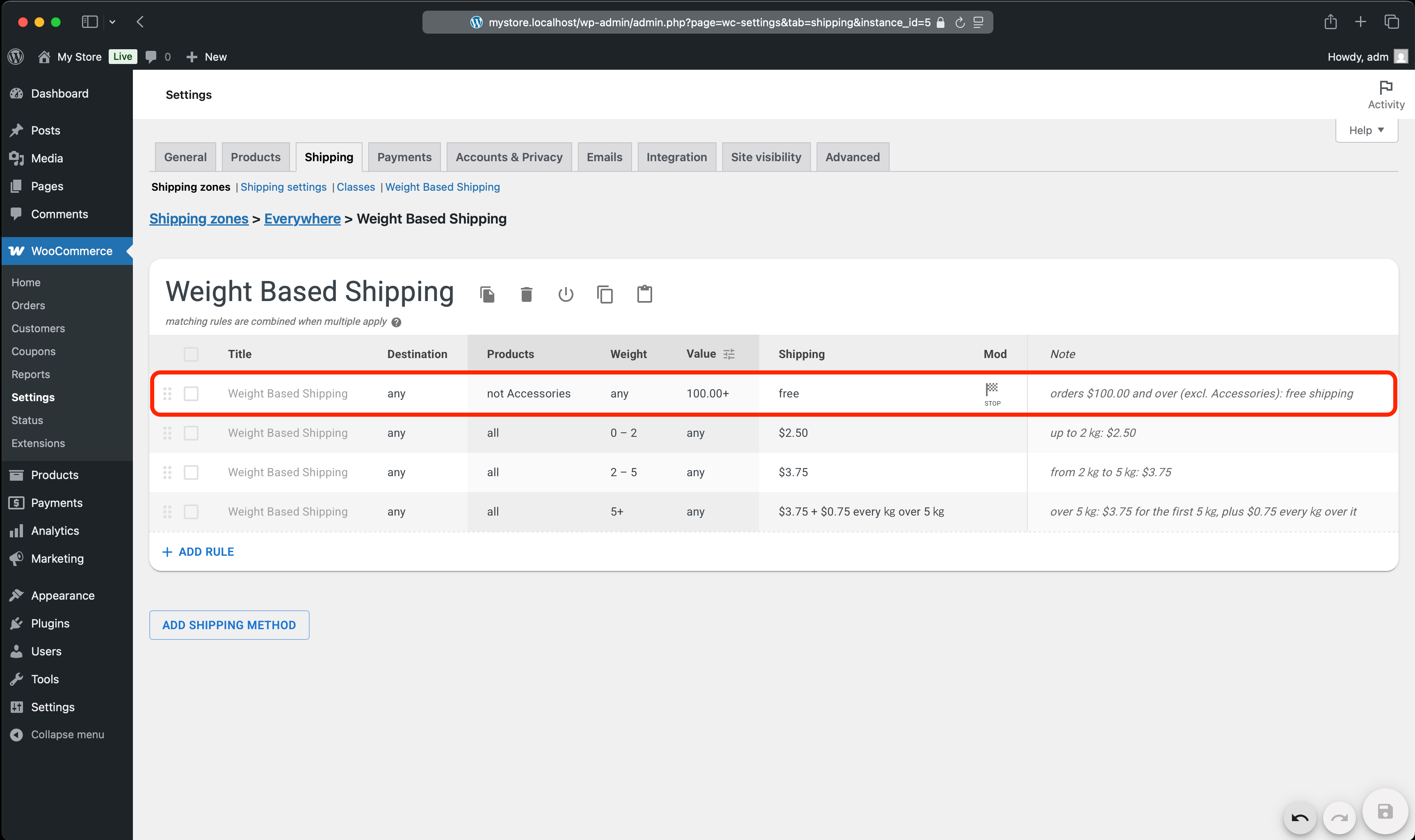
Task: Click the duplicate icon beside the title
Action: 487,294
